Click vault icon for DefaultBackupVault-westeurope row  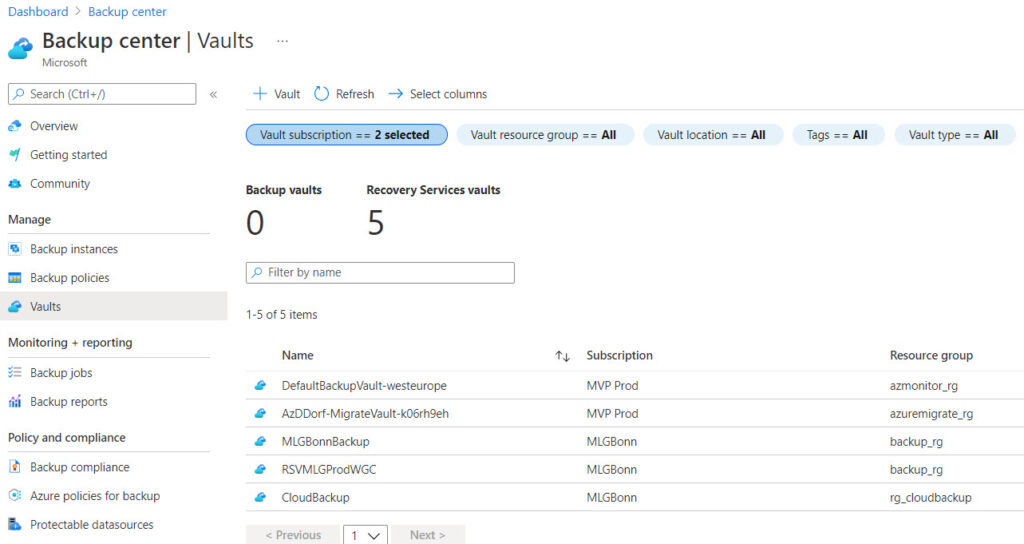pos(261,385)
